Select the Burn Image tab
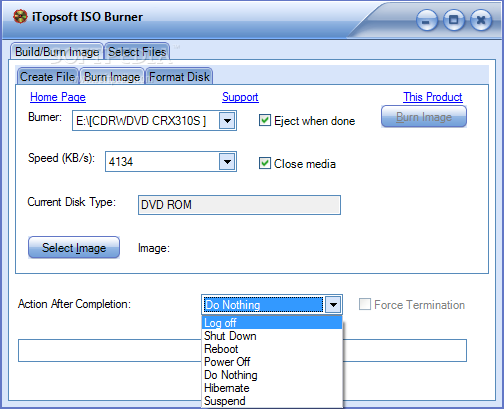 [112, 77]
